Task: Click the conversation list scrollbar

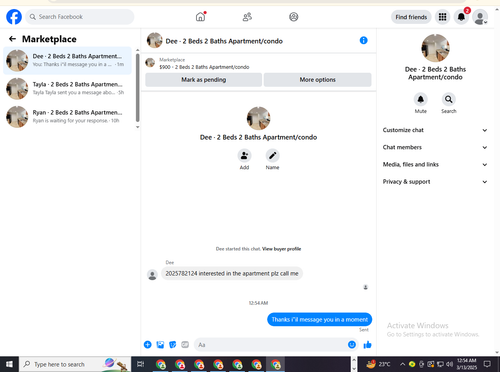Action: [137, 88]
